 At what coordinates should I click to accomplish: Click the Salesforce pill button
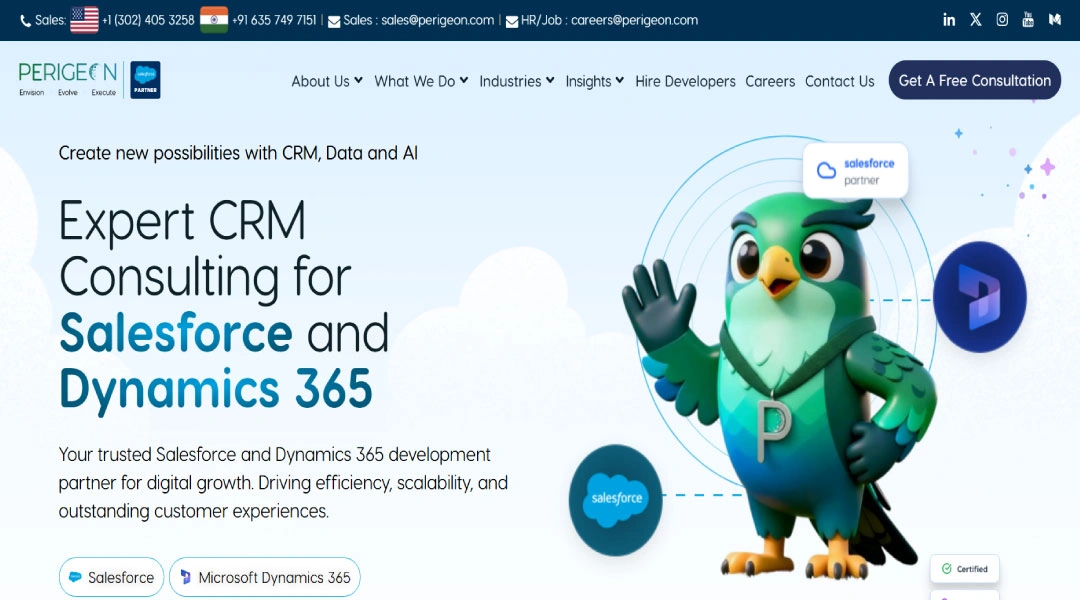pos(112,577)
